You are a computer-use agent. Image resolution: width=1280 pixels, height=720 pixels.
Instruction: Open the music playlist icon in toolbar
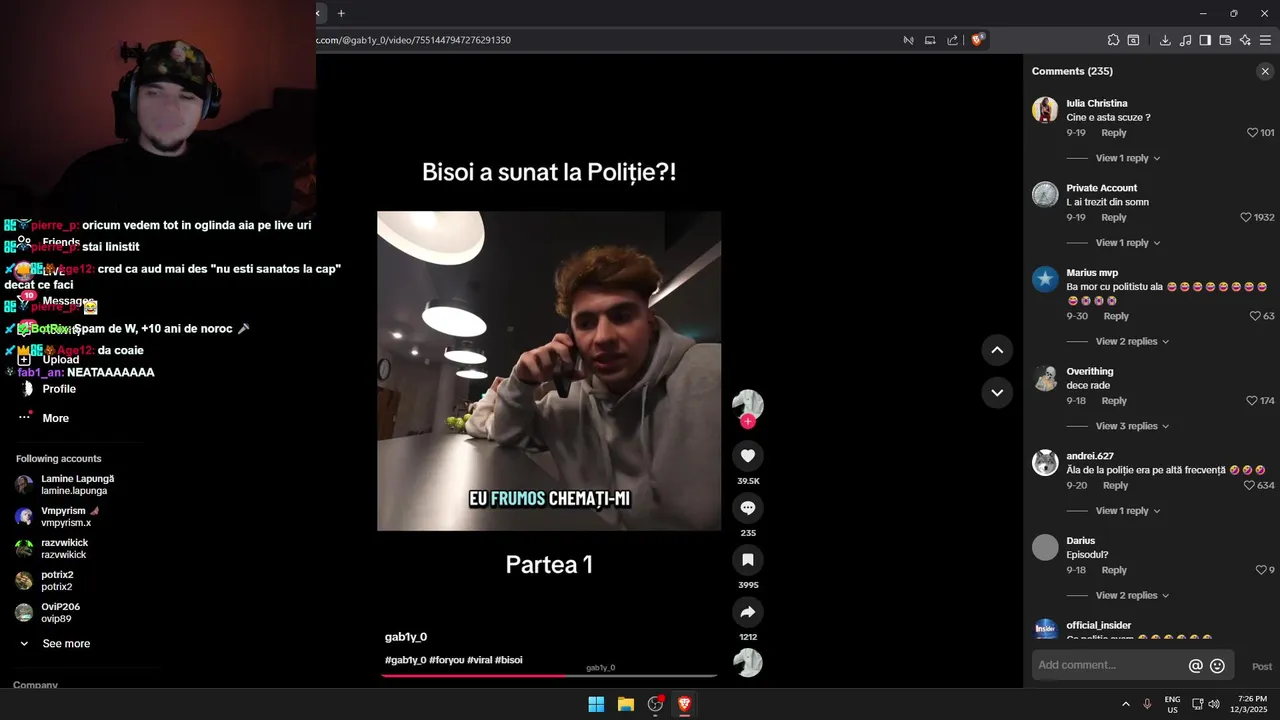pos(1185,40)
